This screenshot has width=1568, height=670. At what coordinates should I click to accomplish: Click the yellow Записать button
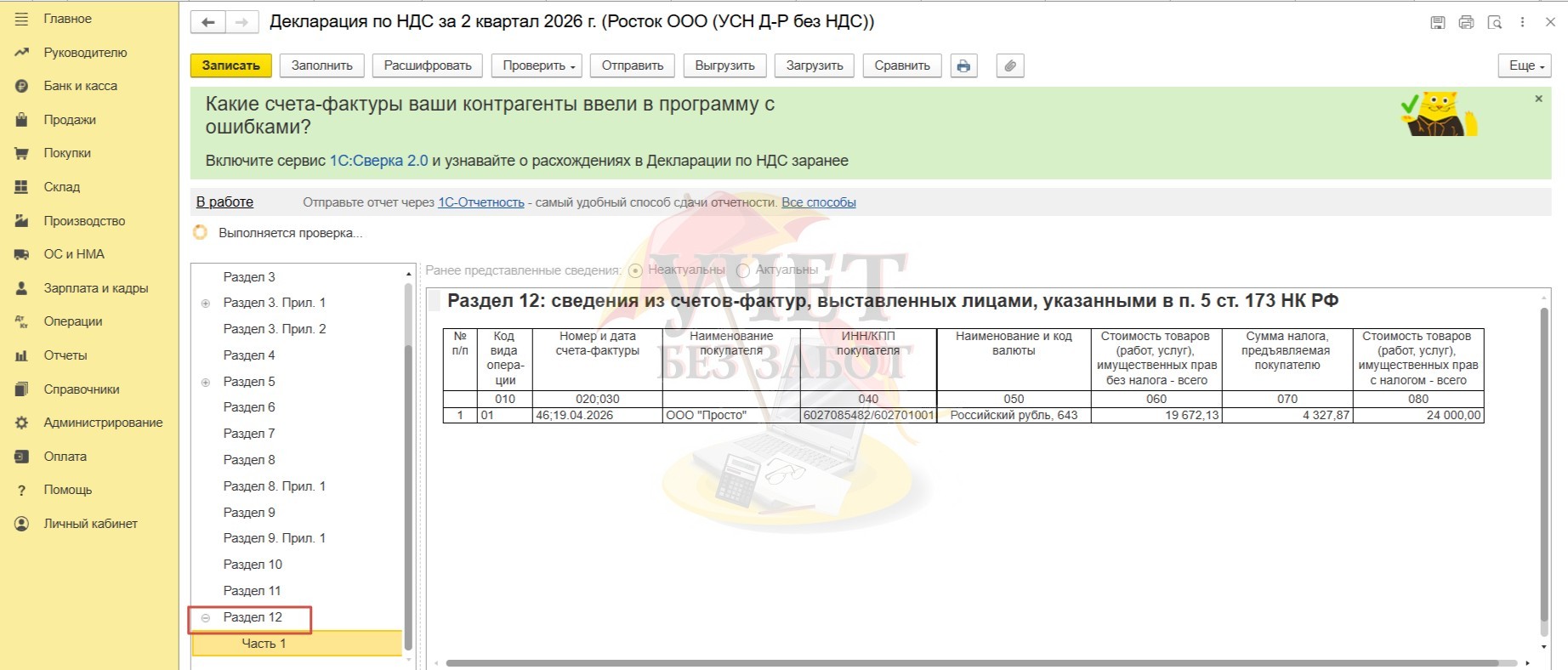coord(231,65)
